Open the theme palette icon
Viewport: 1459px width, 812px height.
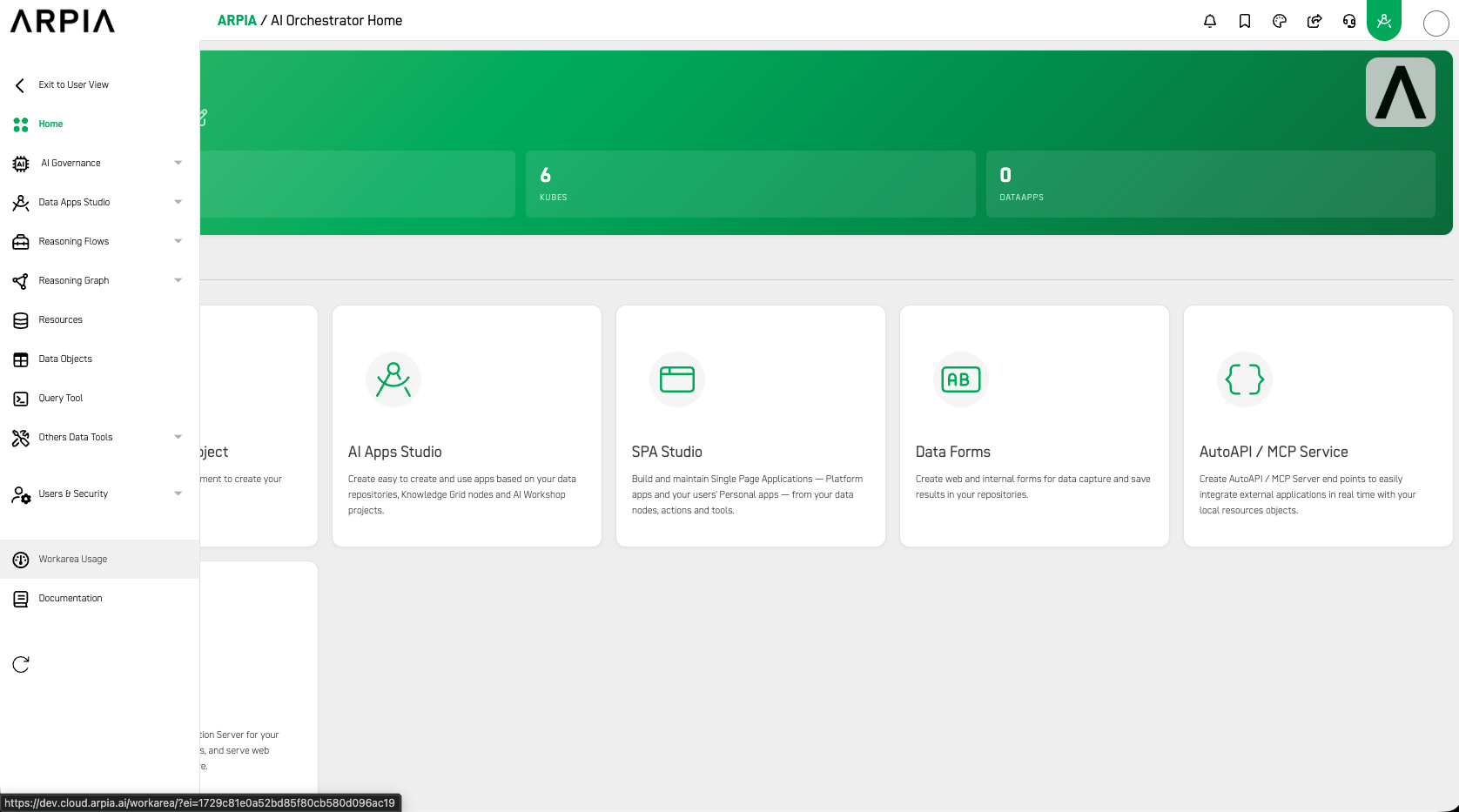(x=1280, y=21)
